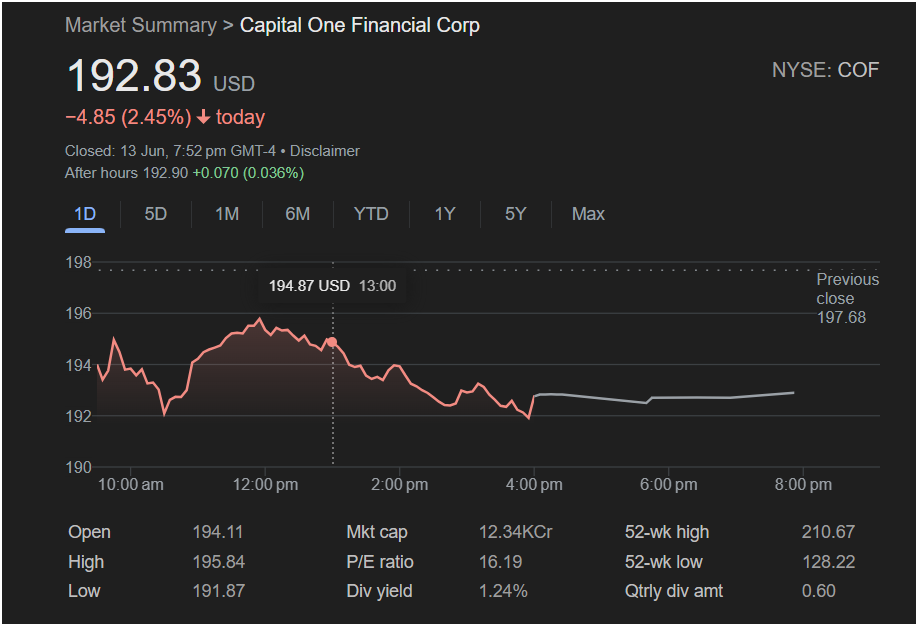Click the After hours 192.90 text

[x=126, y=173]
